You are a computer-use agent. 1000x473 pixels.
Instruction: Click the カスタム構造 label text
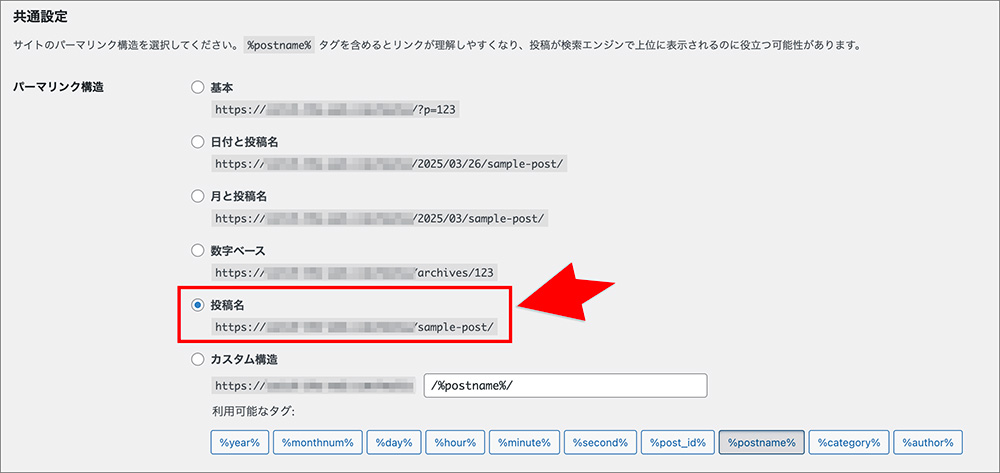tap(244, 360)
